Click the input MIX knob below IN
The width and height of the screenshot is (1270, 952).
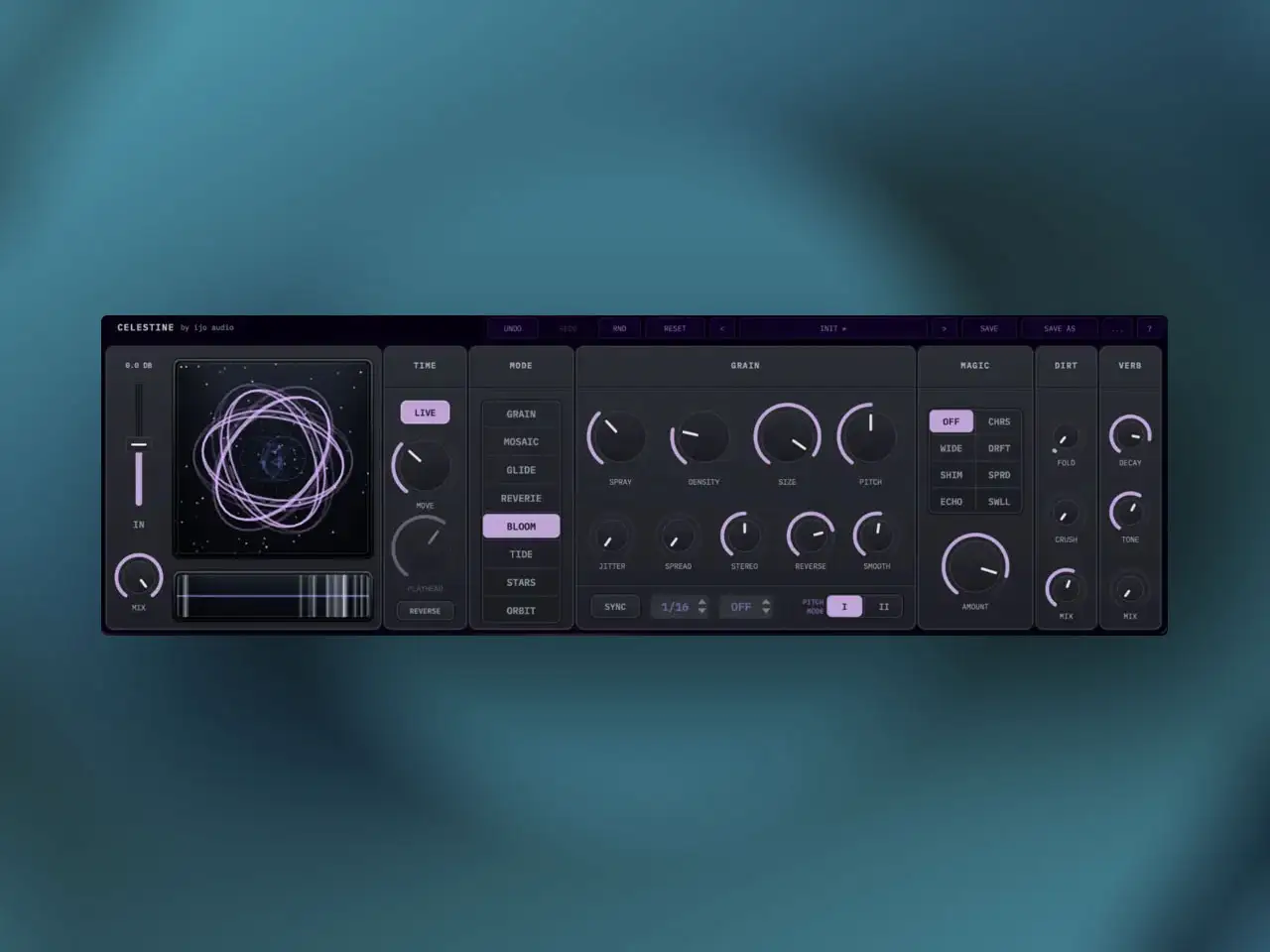pos(139,576)
